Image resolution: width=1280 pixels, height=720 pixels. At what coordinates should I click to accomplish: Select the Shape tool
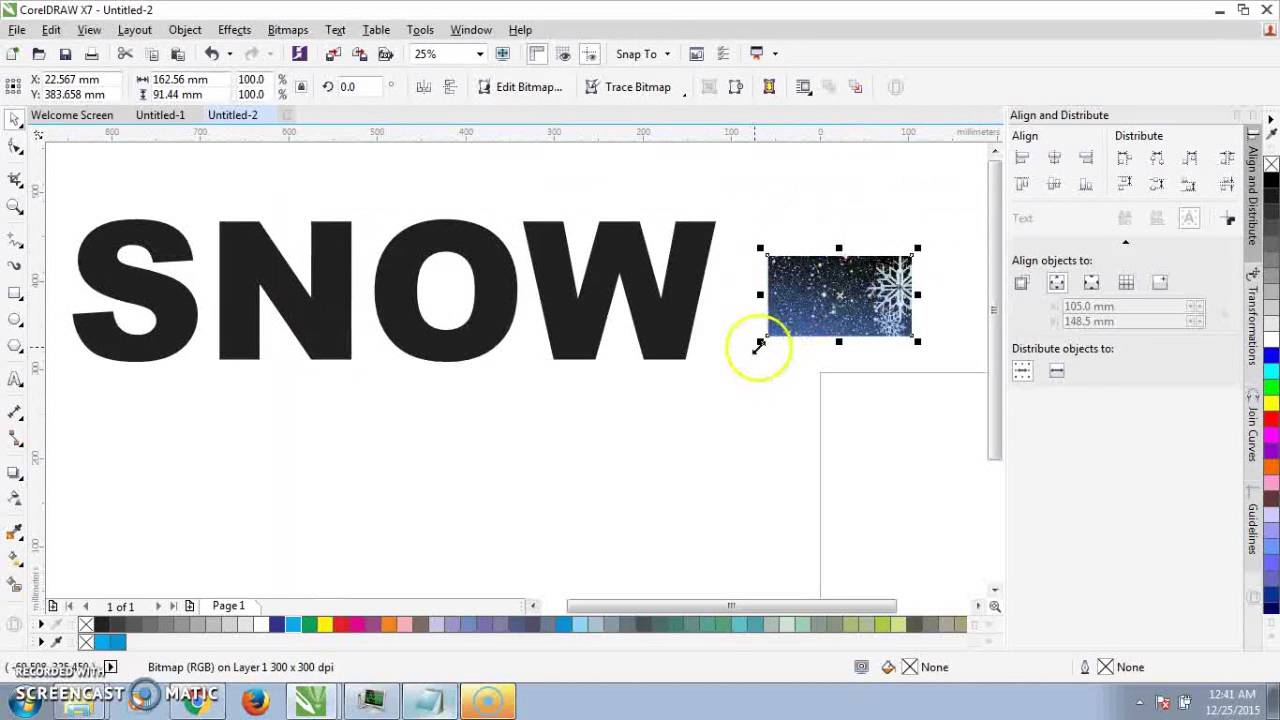pyautogui.click(x=14, y=148)
